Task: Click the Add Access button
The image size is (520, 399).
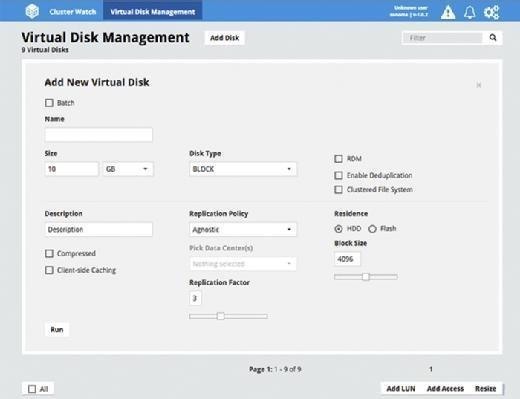Action: pyautogui.click(x=445, y=389)
